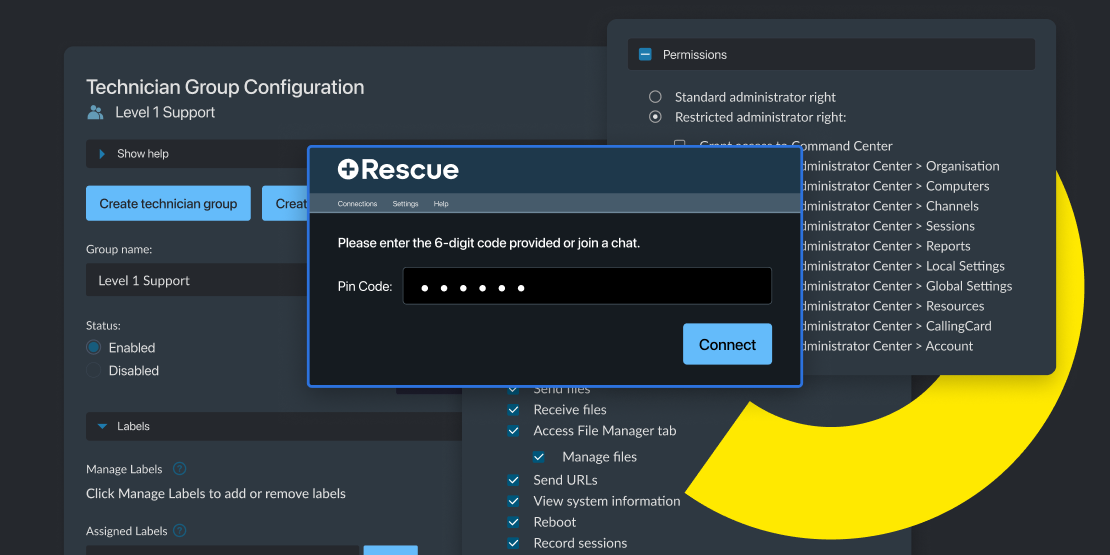Viewport: 1110px width, 555px height.
Task: Open the Connections menu in Rescue
Action: click(357, 204)
